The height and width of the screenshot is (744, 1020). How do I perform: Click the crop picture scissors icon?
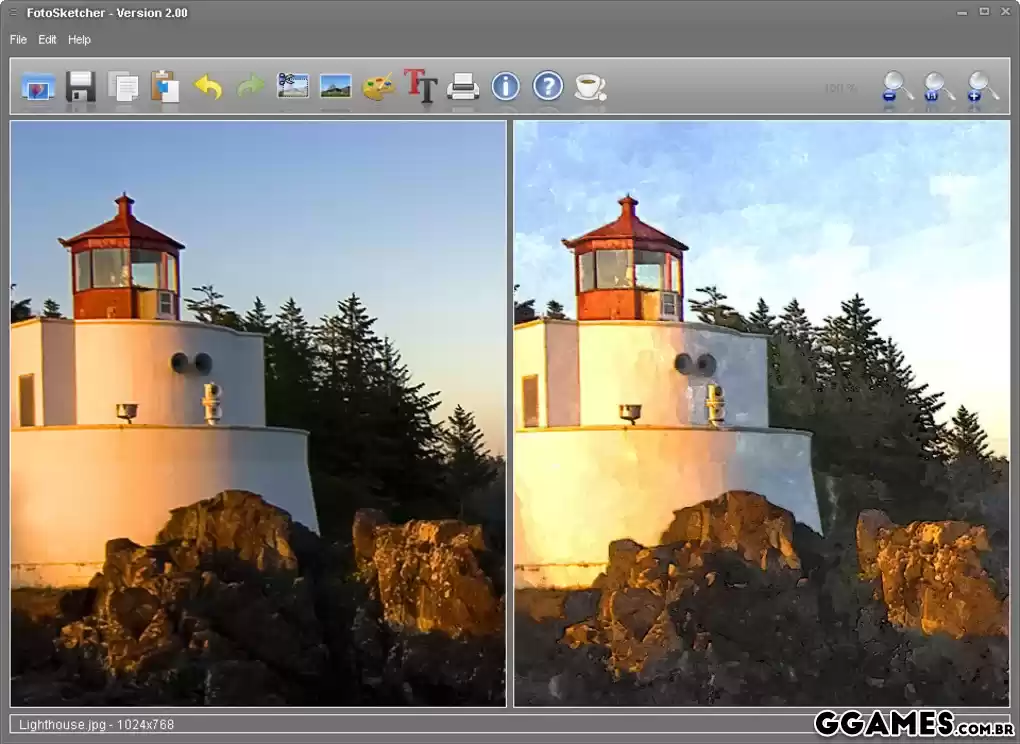(293, 87)
